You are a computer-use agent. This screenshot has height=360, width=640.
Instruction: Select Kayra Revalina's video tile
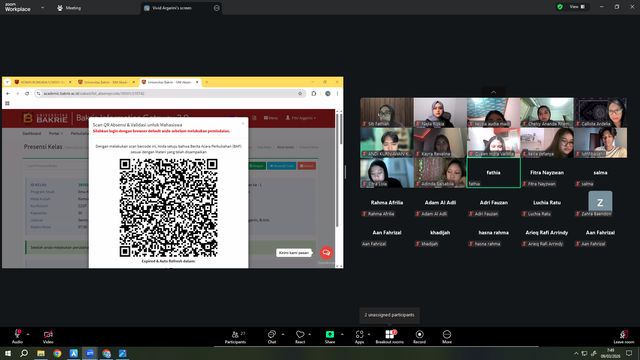pyautogui.click(x=440, y=142)
